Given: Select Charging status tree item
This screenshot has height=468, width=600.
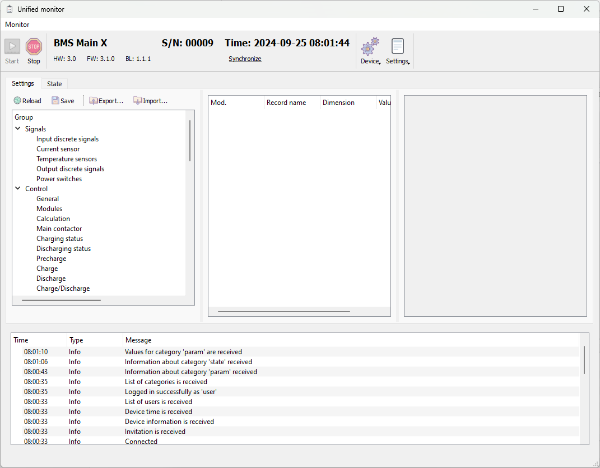Looking at the screenshot, I should point(60,238).
